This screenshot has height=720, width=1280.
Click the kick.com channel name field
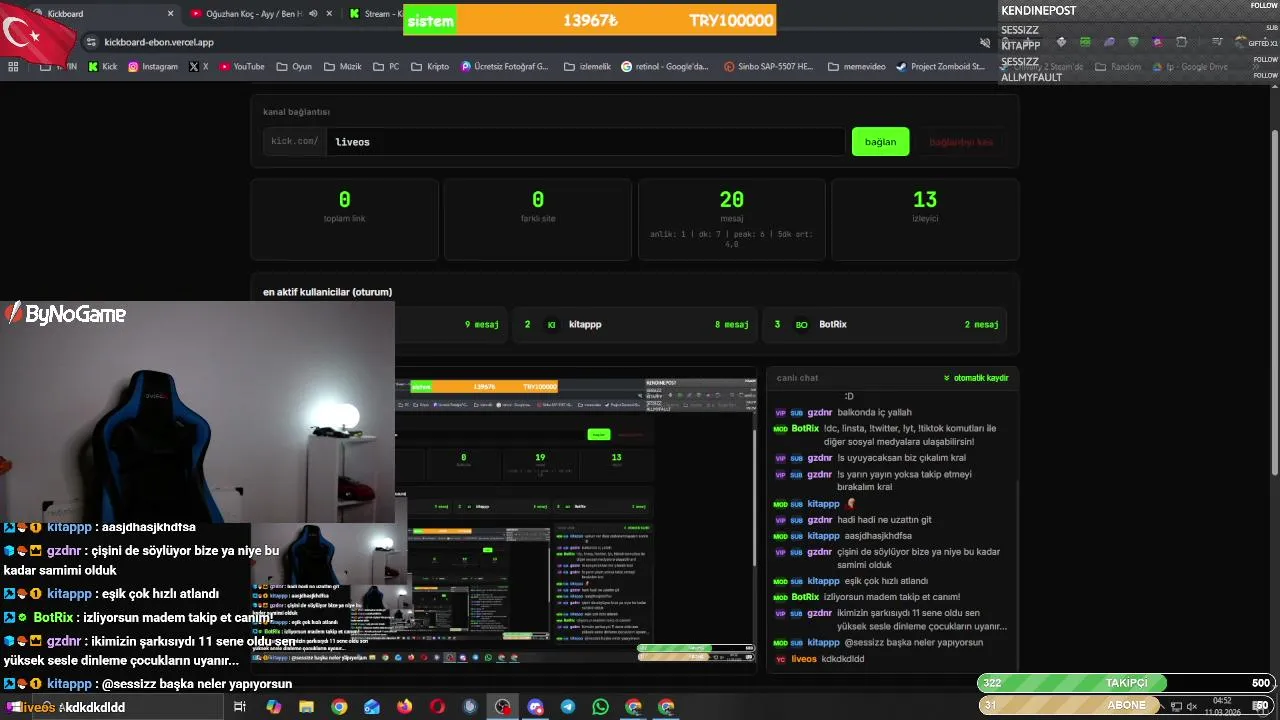[585, 141]
